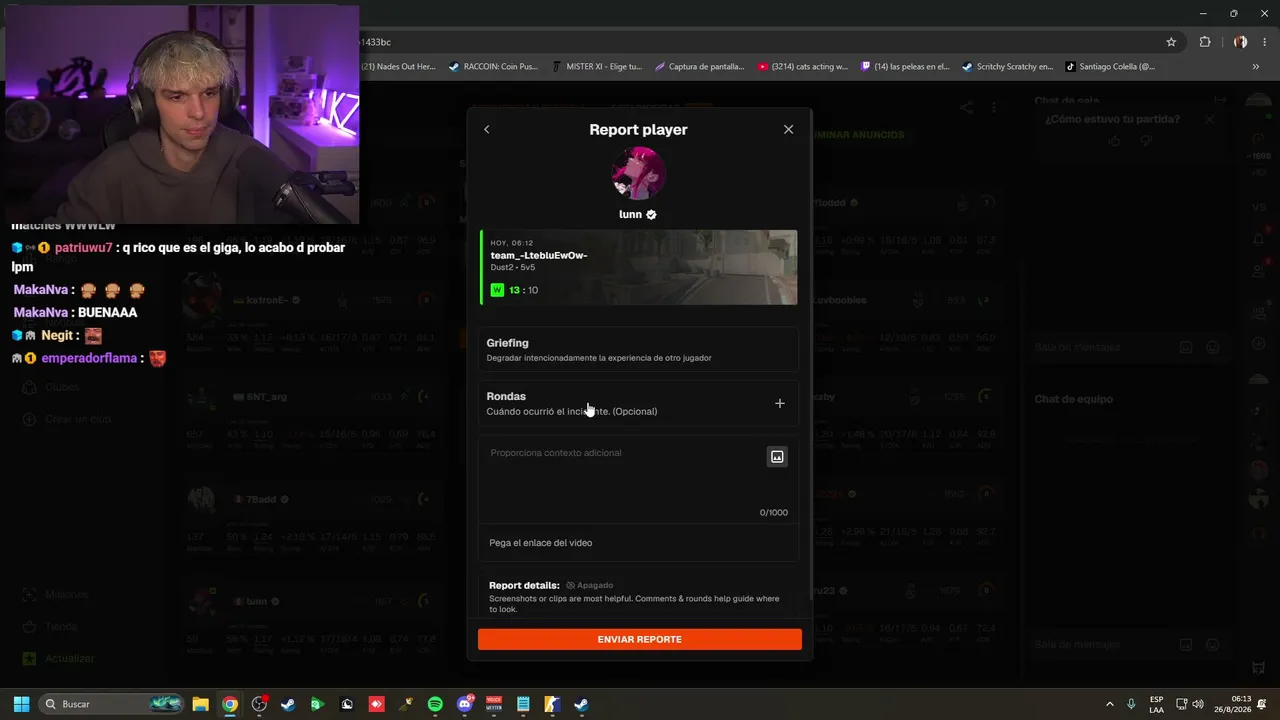Open the Captura de pantalla... bookmark
Screen dimensions: 1280x720
(x=700, y=67)
